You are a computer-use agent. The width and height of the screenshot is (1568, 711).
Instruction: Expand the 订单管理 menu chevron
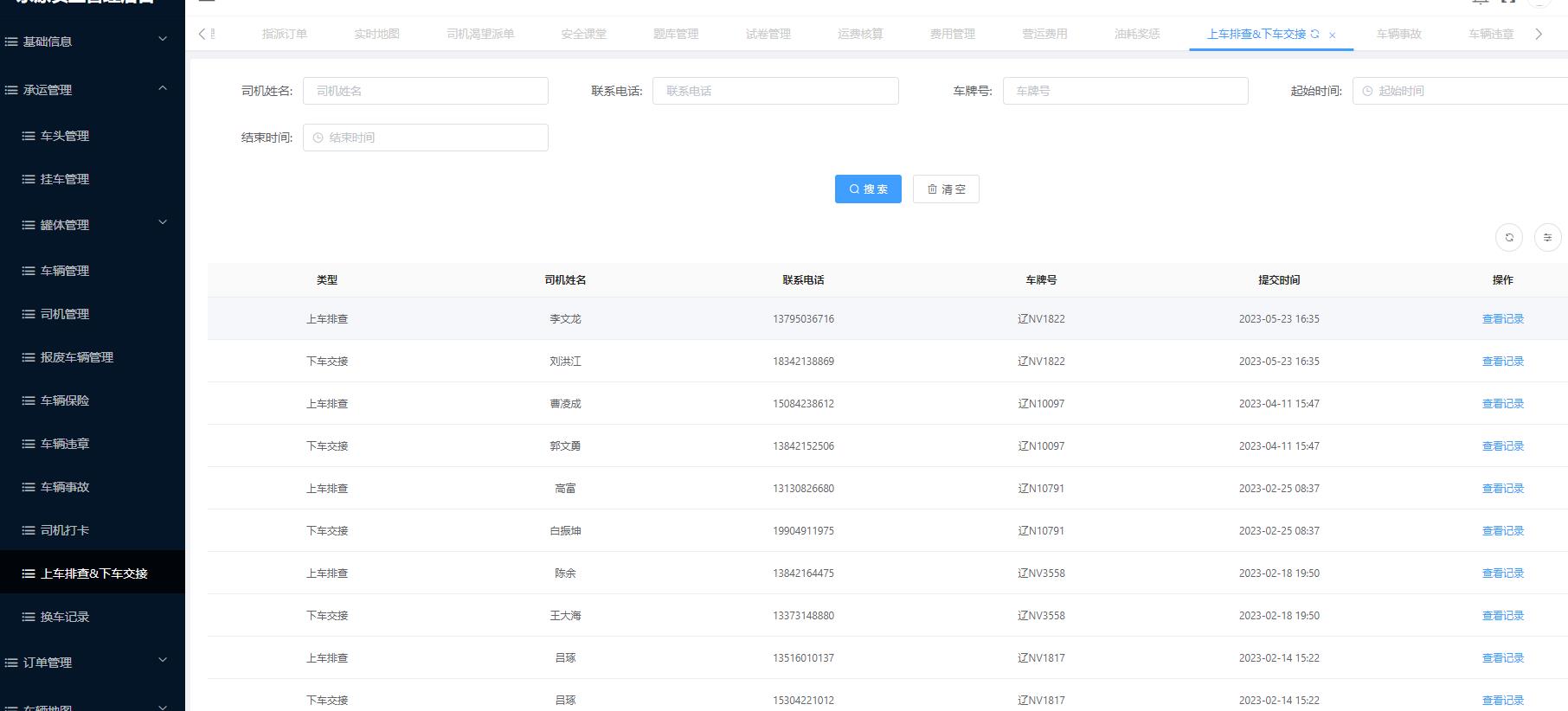point(162,661)
